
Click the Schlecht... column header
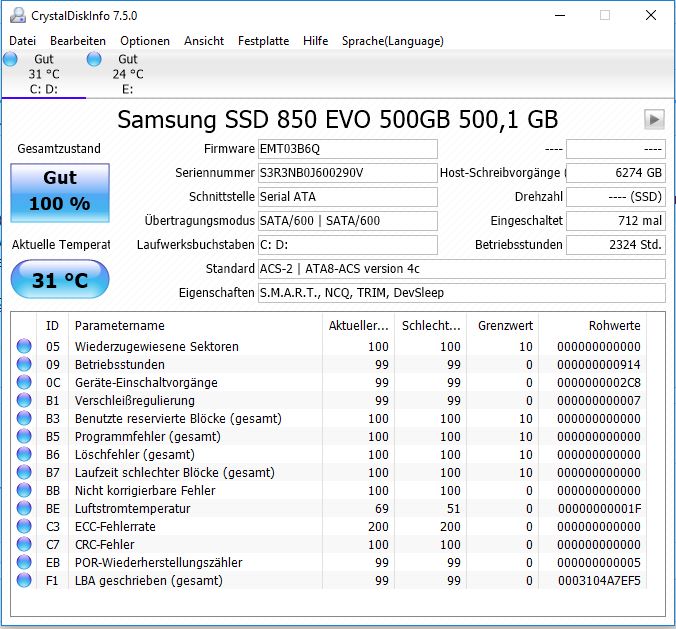pyautogui.click(x=431, y=325)
